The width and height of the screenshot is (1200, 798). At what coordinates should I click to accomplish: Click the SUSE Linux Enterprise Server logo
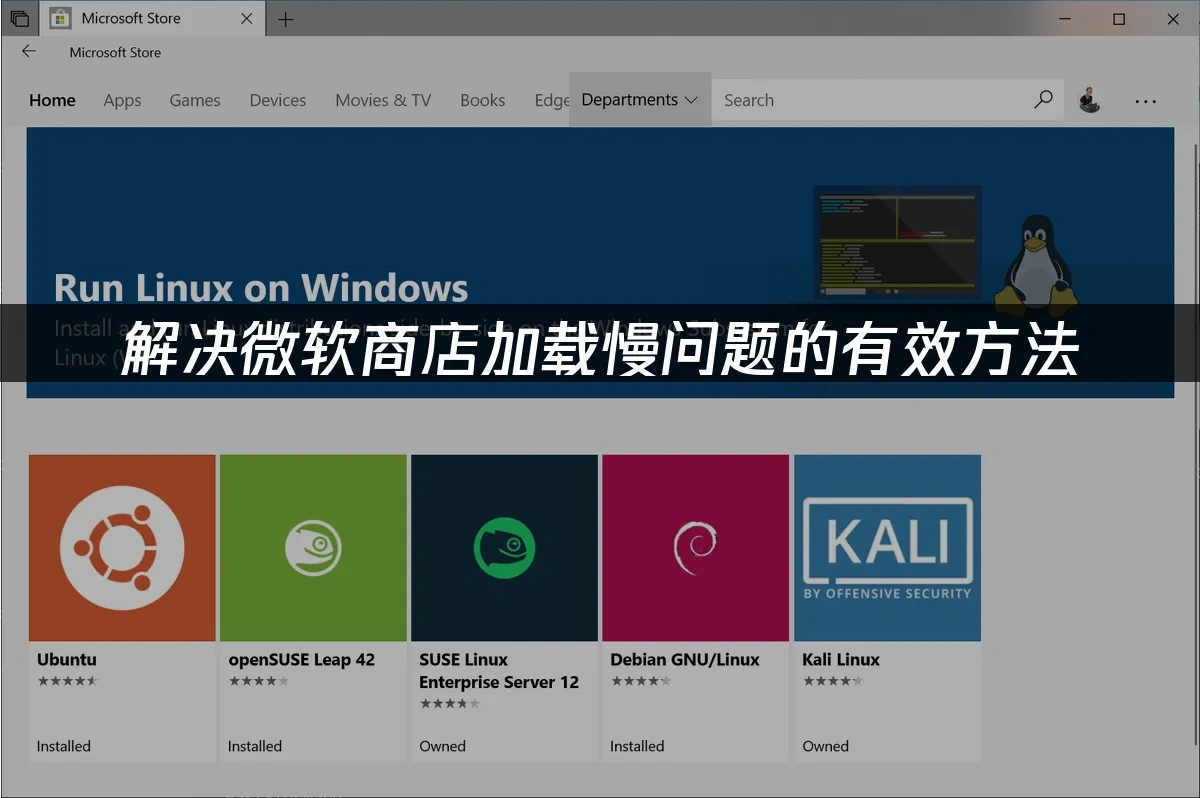[x=504, y=547]
